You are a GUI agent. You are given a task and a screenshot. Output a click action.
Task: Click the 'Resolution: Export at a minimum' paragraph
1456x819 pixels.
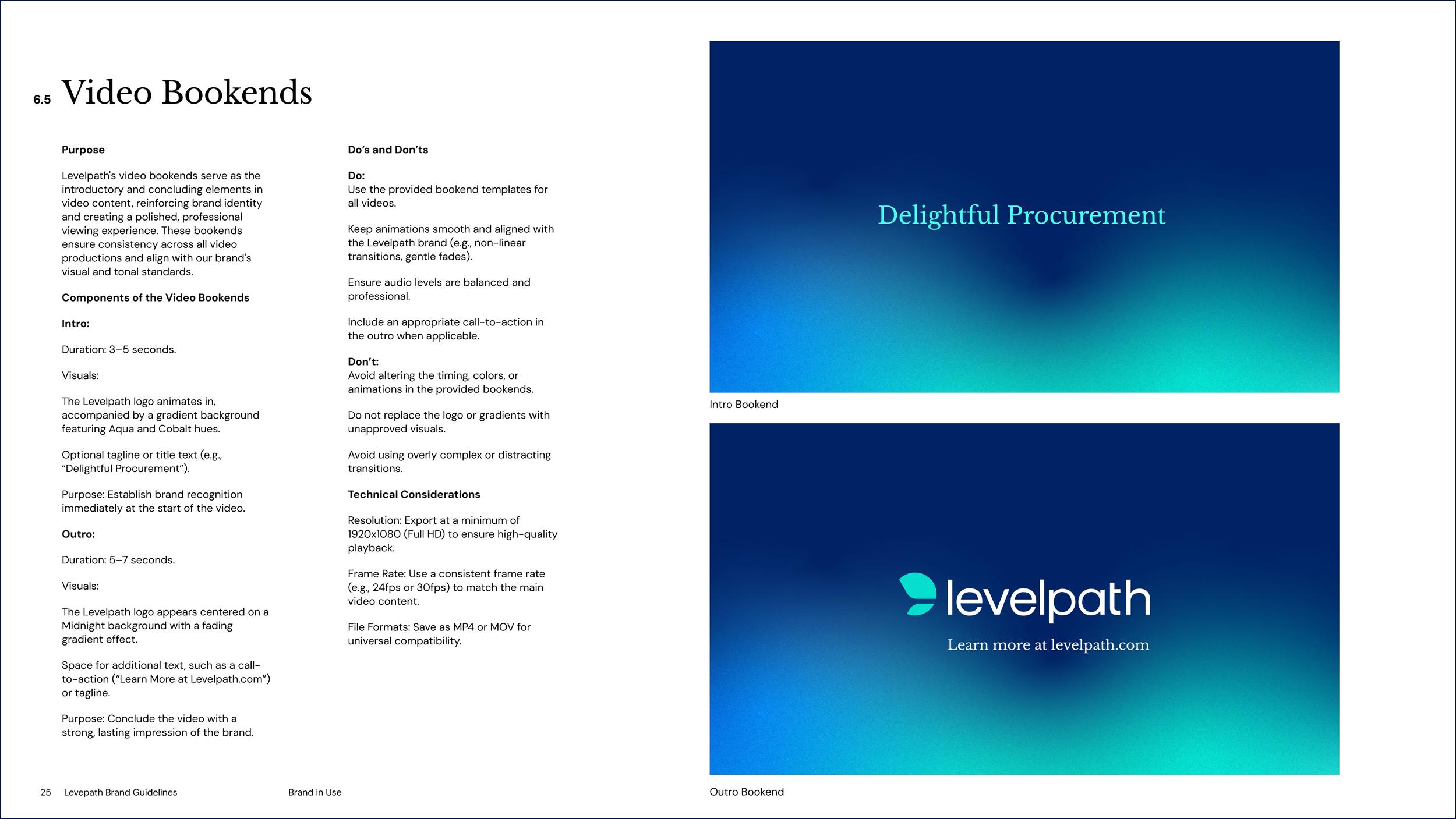453,534
